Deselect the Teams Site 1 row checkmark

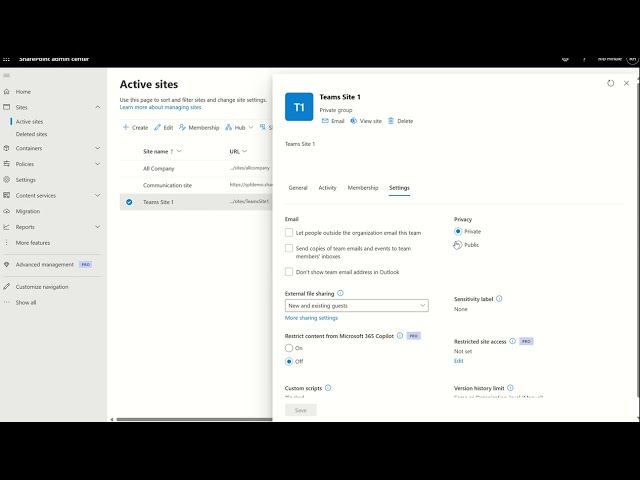tap(129, 202)
